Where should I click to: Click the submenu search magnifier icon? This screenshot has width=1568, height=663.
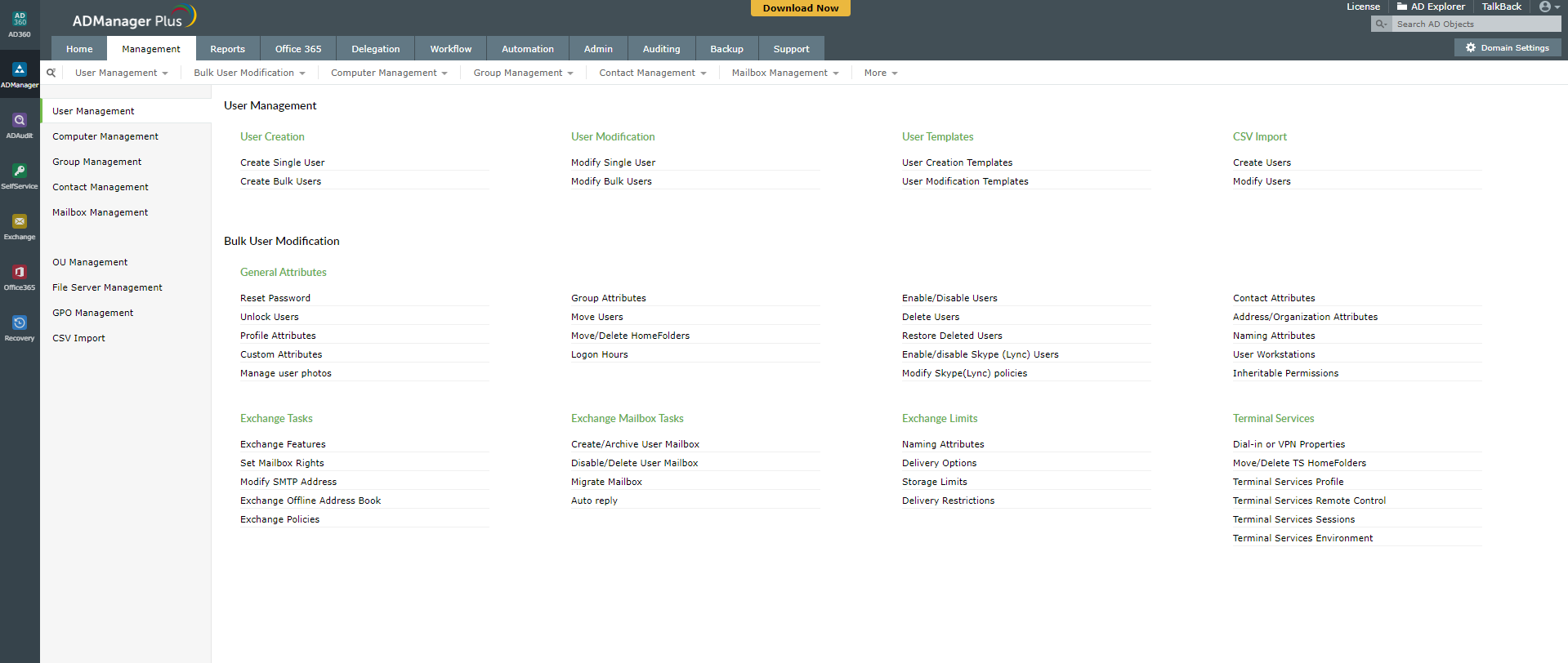pos(51,73)
